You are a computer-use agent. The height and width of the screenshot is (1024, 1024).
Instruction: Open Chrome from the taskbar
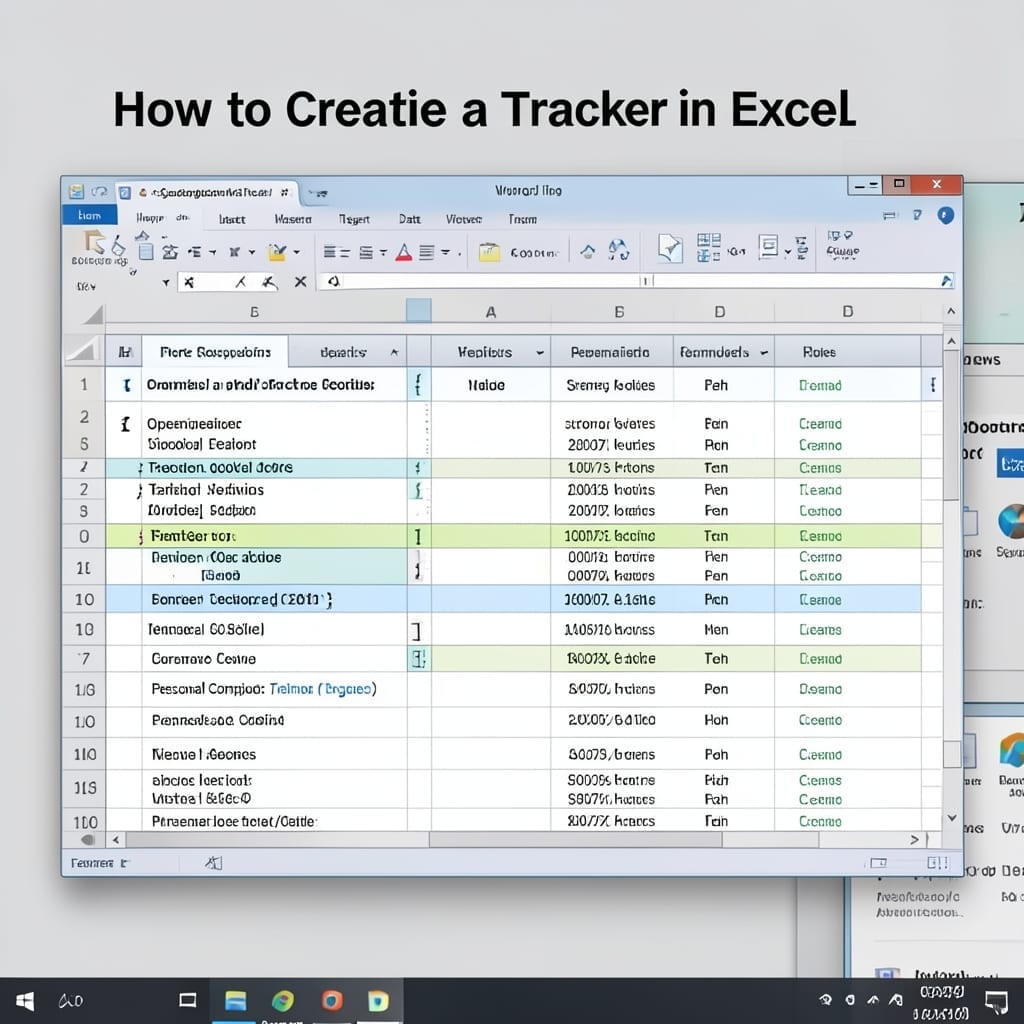pos(283,1000)
